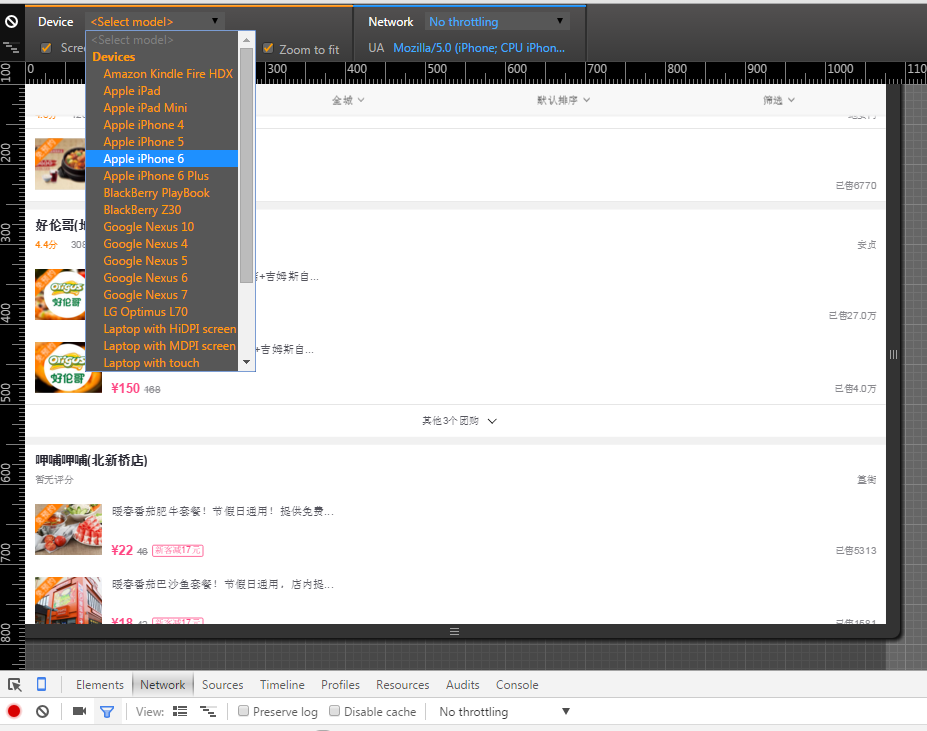Select Laptop with HiDPI screen option
This screenshot has height=731, width=927.
point(162,329)
